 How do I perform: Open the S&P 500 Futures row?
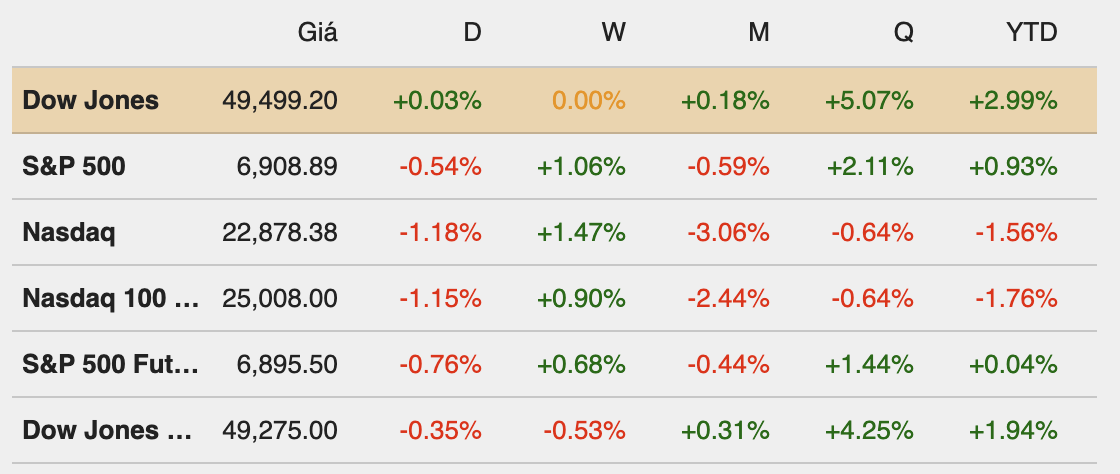(x=111, y=364)
